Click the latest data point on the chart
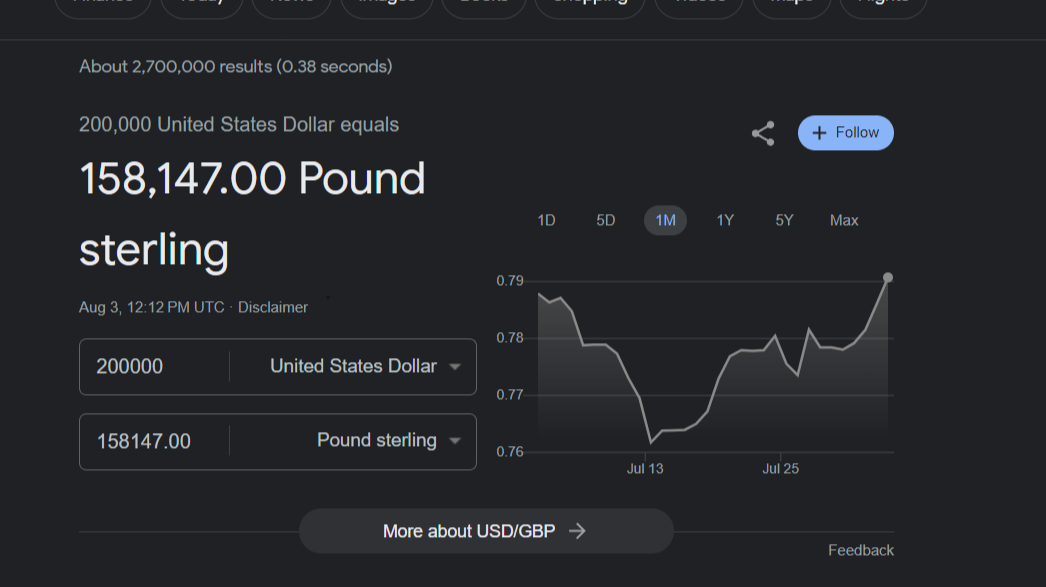The width and height of the screenshot is (1046, 587). point(888,278)
